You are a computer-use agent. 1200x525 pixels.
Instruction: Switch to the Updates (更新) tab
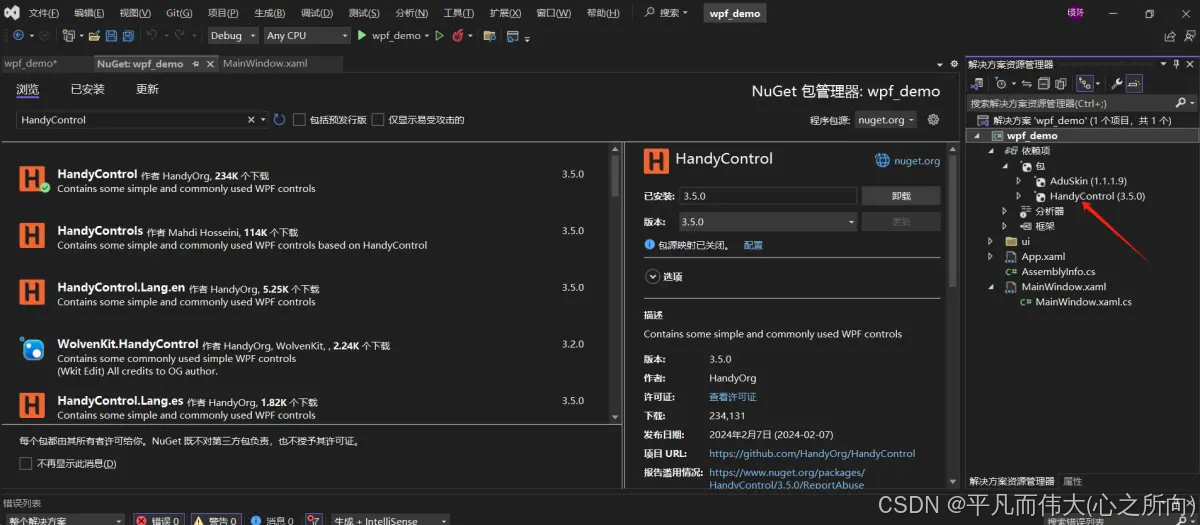[x=147, y=89]
